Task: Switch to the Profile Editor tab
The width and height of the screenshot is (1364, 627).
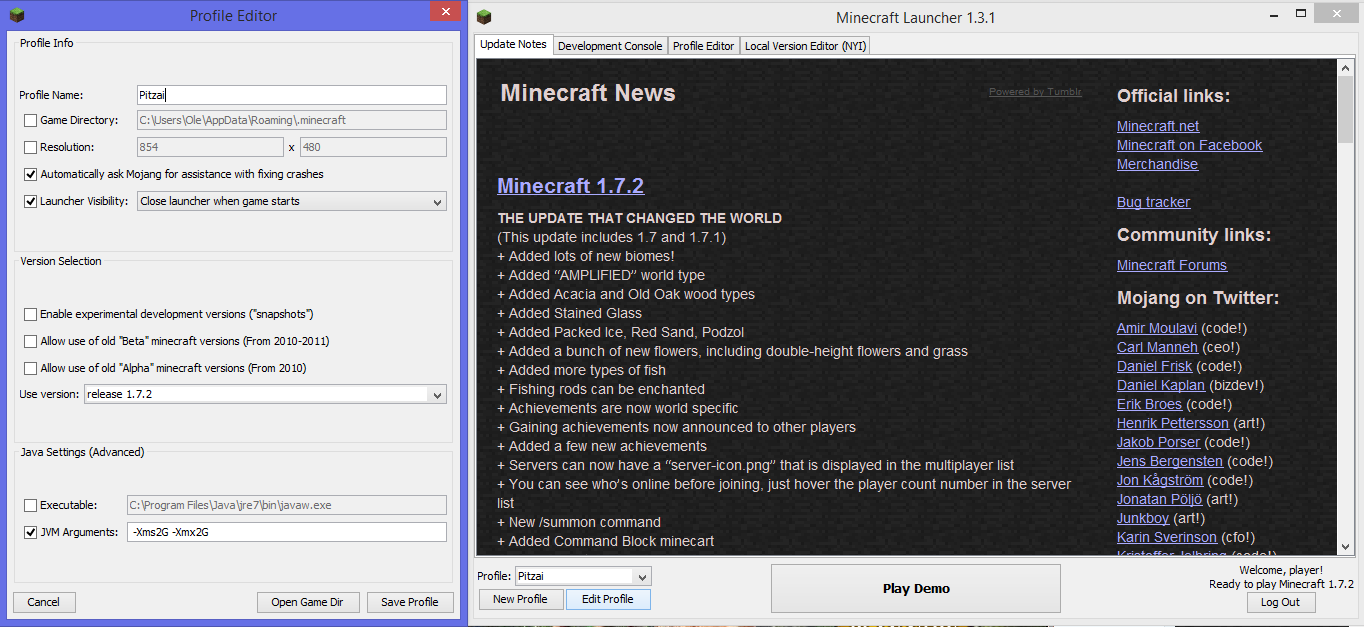Action: [703, 46]
